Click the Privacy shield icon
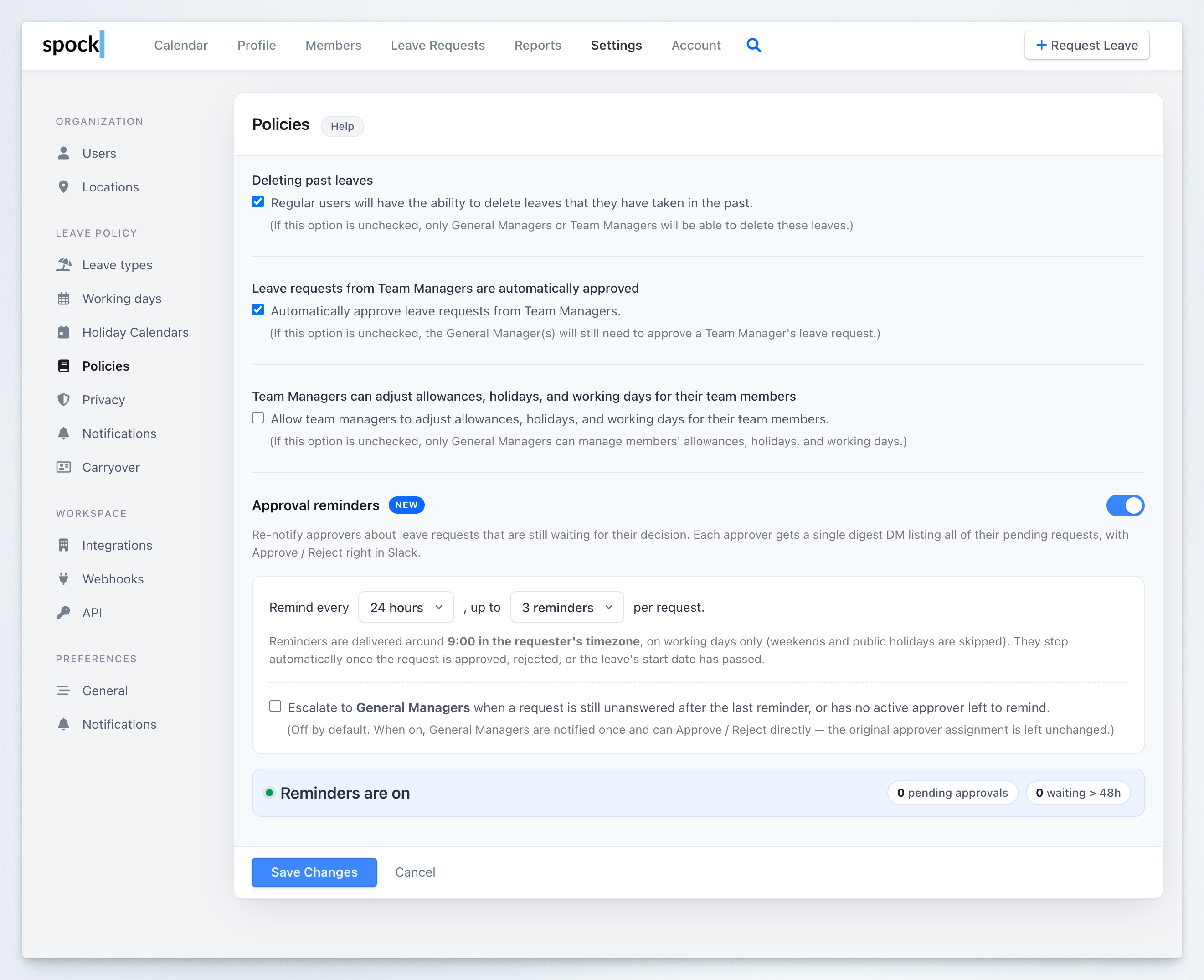 63,400
